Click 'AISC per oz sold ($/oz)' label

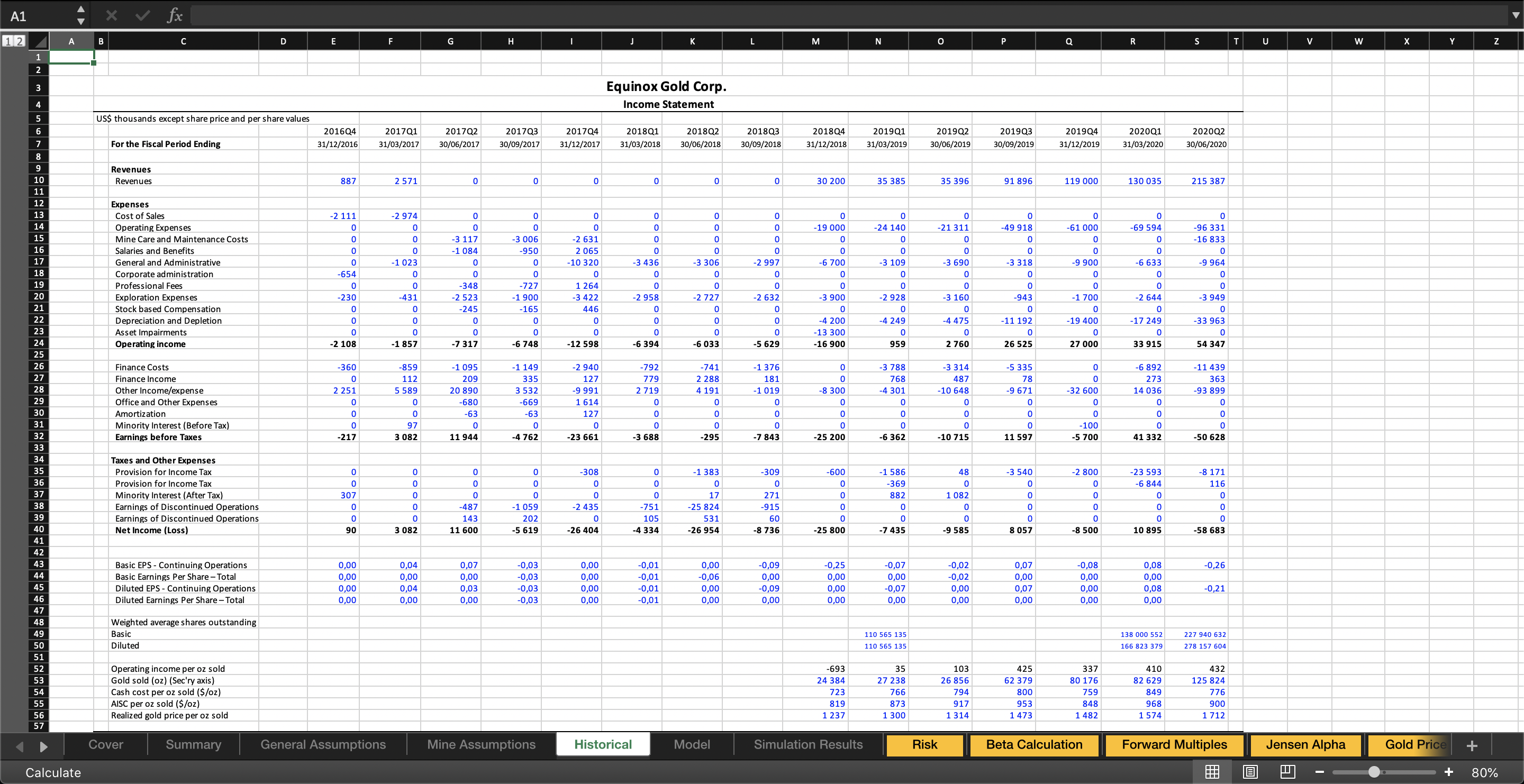pyautogui.click(x=155, y=704)
